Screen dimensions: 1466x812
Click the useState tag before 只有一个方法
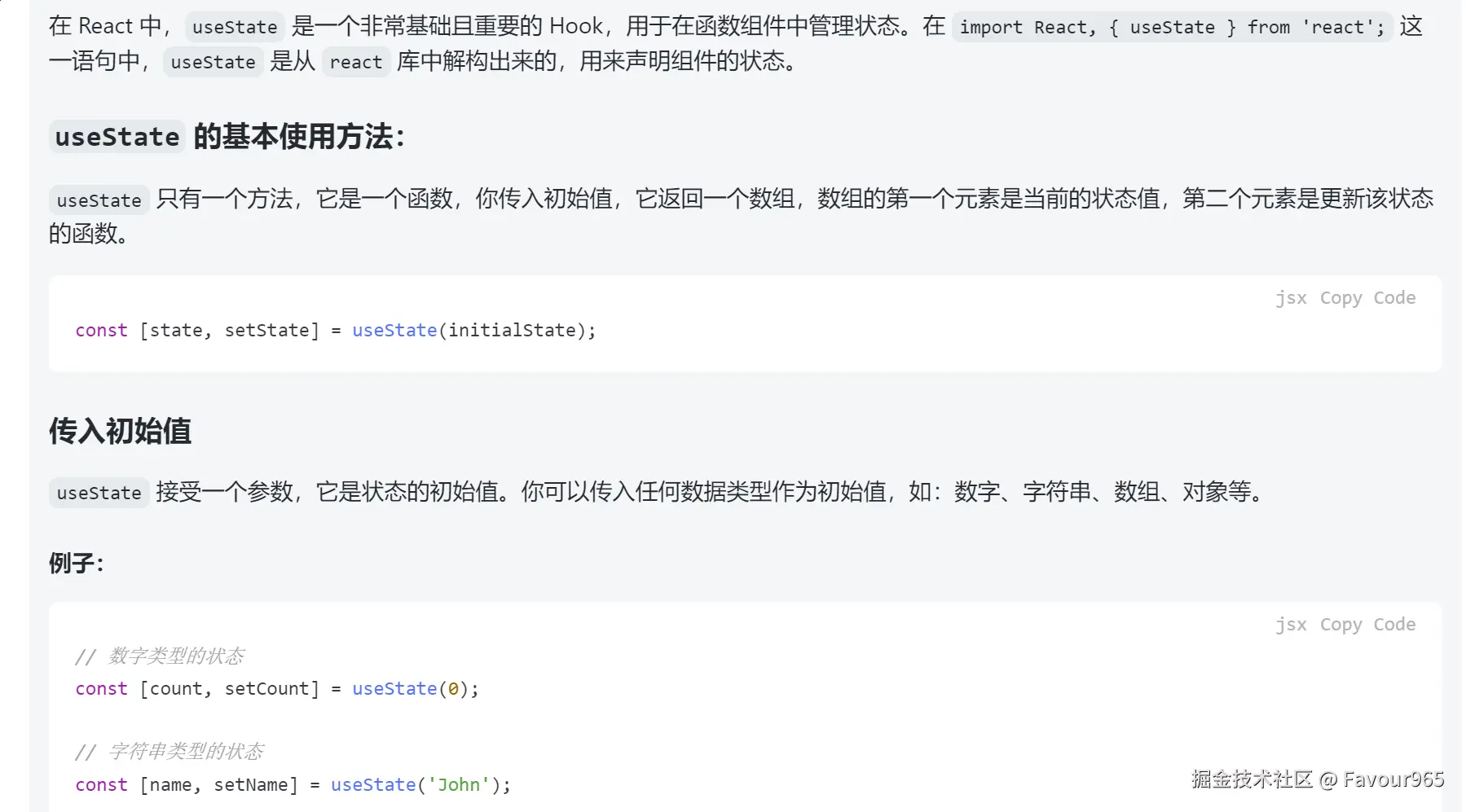coord(99,200)
